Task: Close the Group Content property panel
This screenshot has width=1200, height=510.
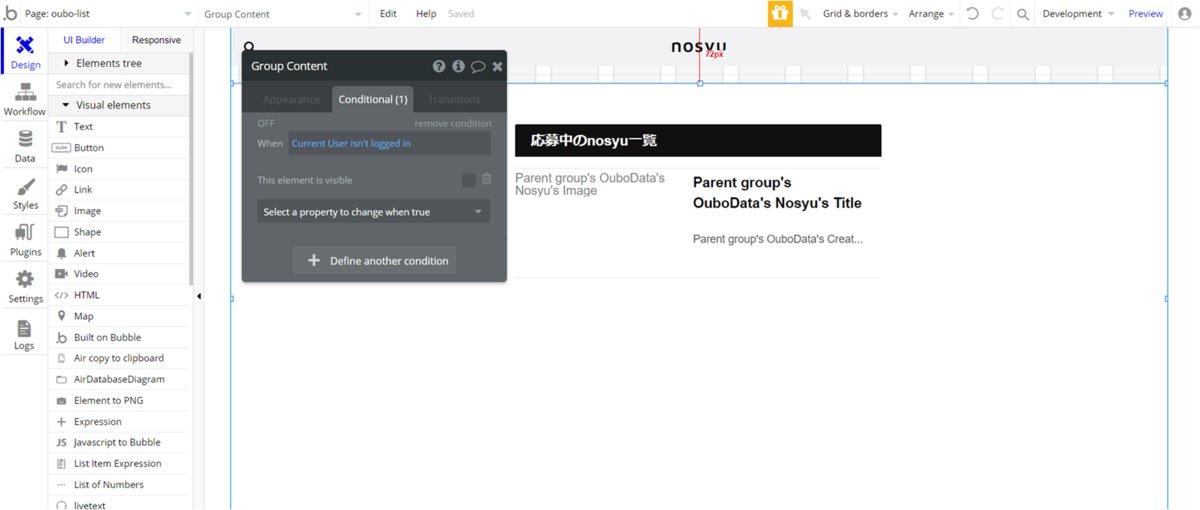Action: pyautogui.click(x=497, y=66)
